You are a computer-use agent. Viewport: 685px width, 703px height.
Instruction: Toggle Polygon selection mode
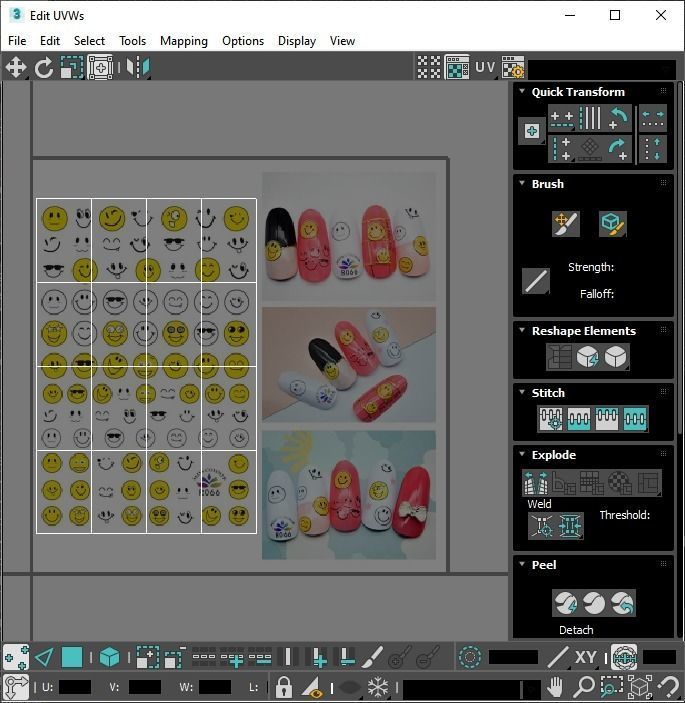pyautogui.click(x=72, y=658)
